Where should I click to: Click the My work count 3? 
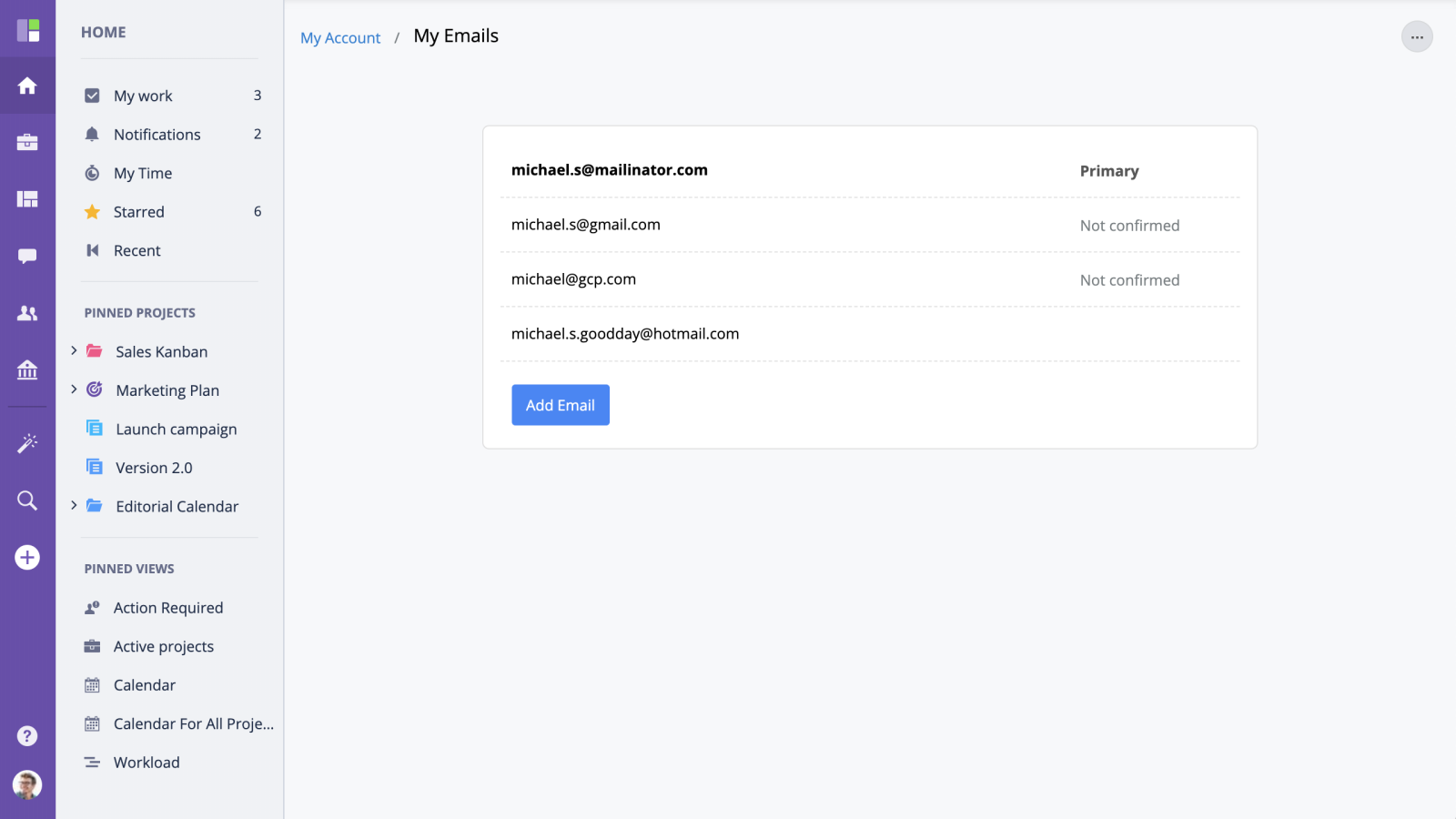[x=258, y=96]
